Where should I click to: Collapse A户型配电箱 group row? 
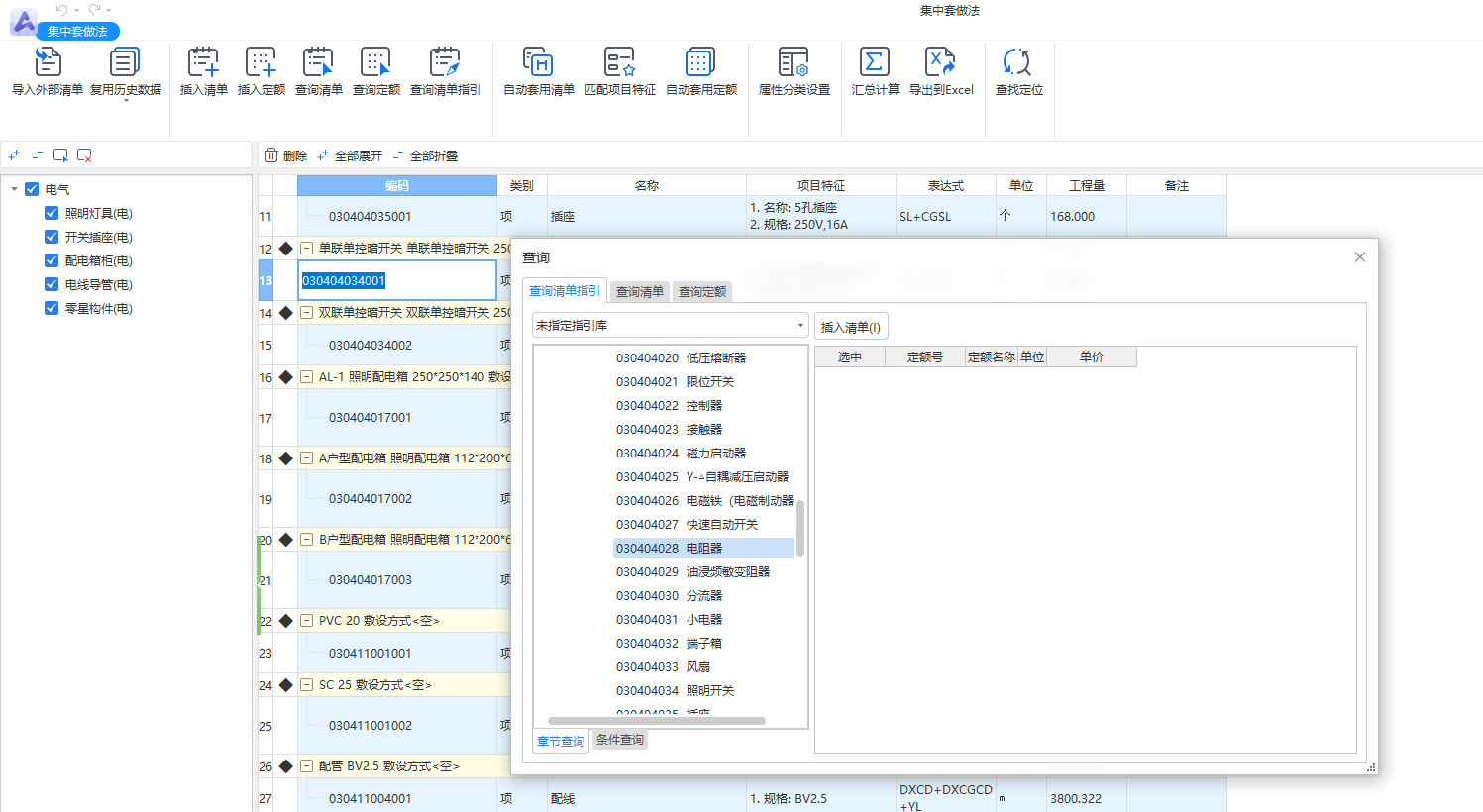307,458
